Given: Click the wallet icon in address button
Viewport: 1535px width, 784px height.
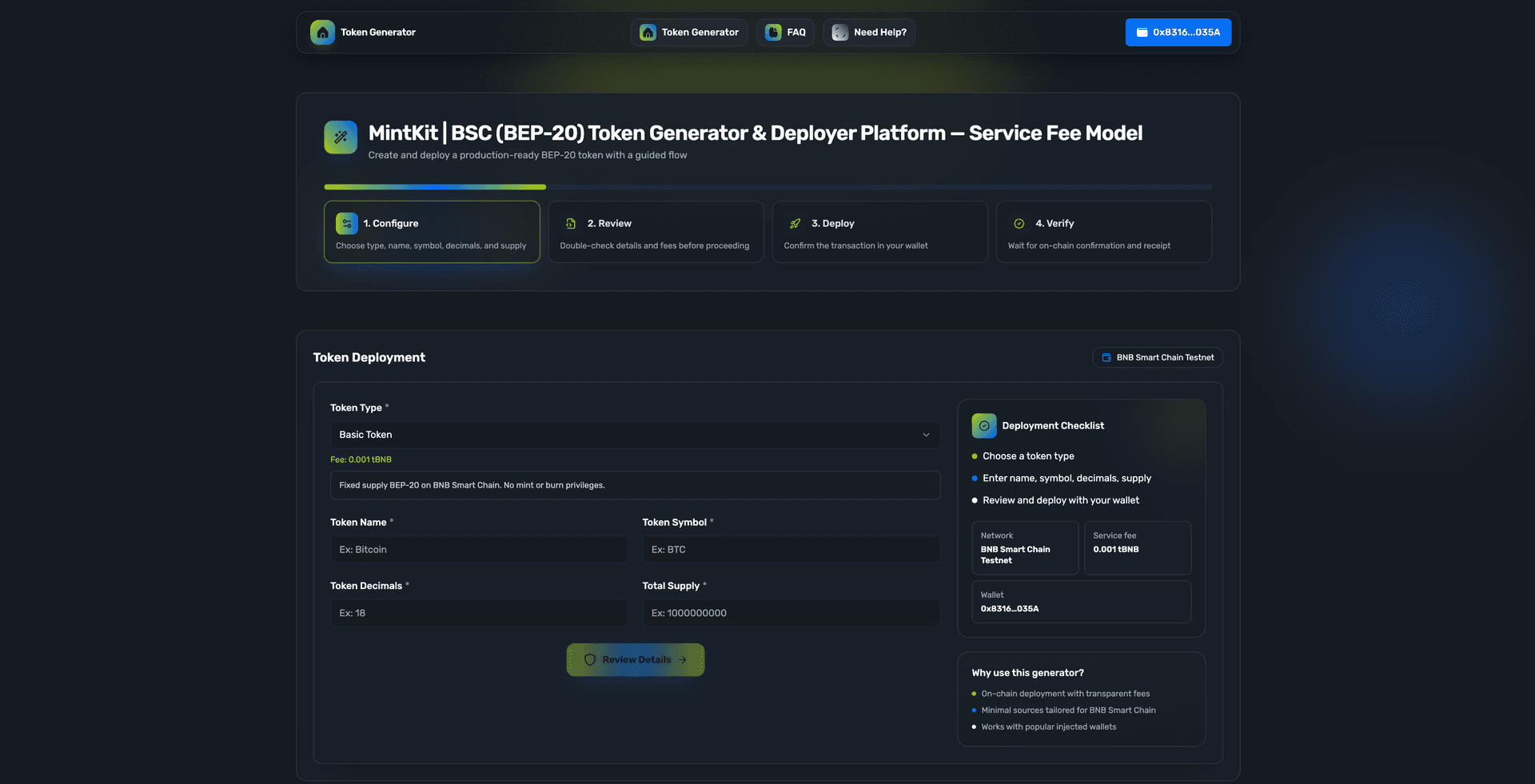Looking at the screenshot, I should tap(1142, 33).
